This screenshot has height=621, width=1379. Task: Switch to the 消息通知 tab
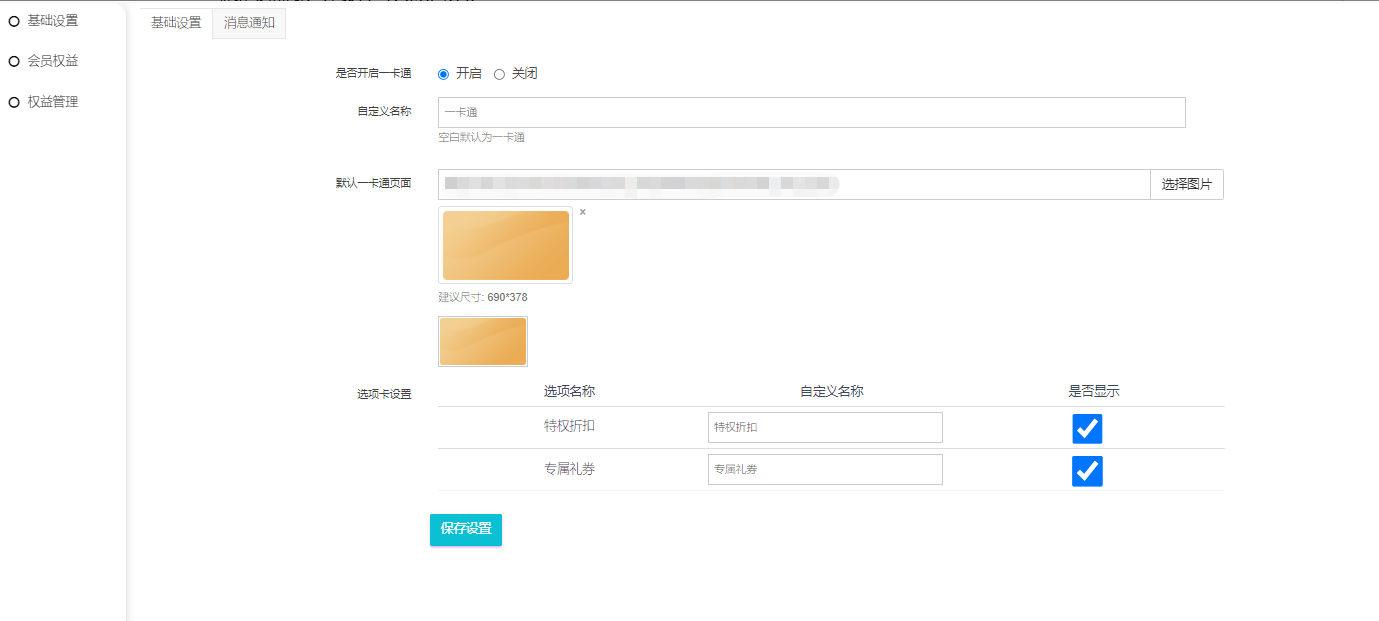pos(249,23)
